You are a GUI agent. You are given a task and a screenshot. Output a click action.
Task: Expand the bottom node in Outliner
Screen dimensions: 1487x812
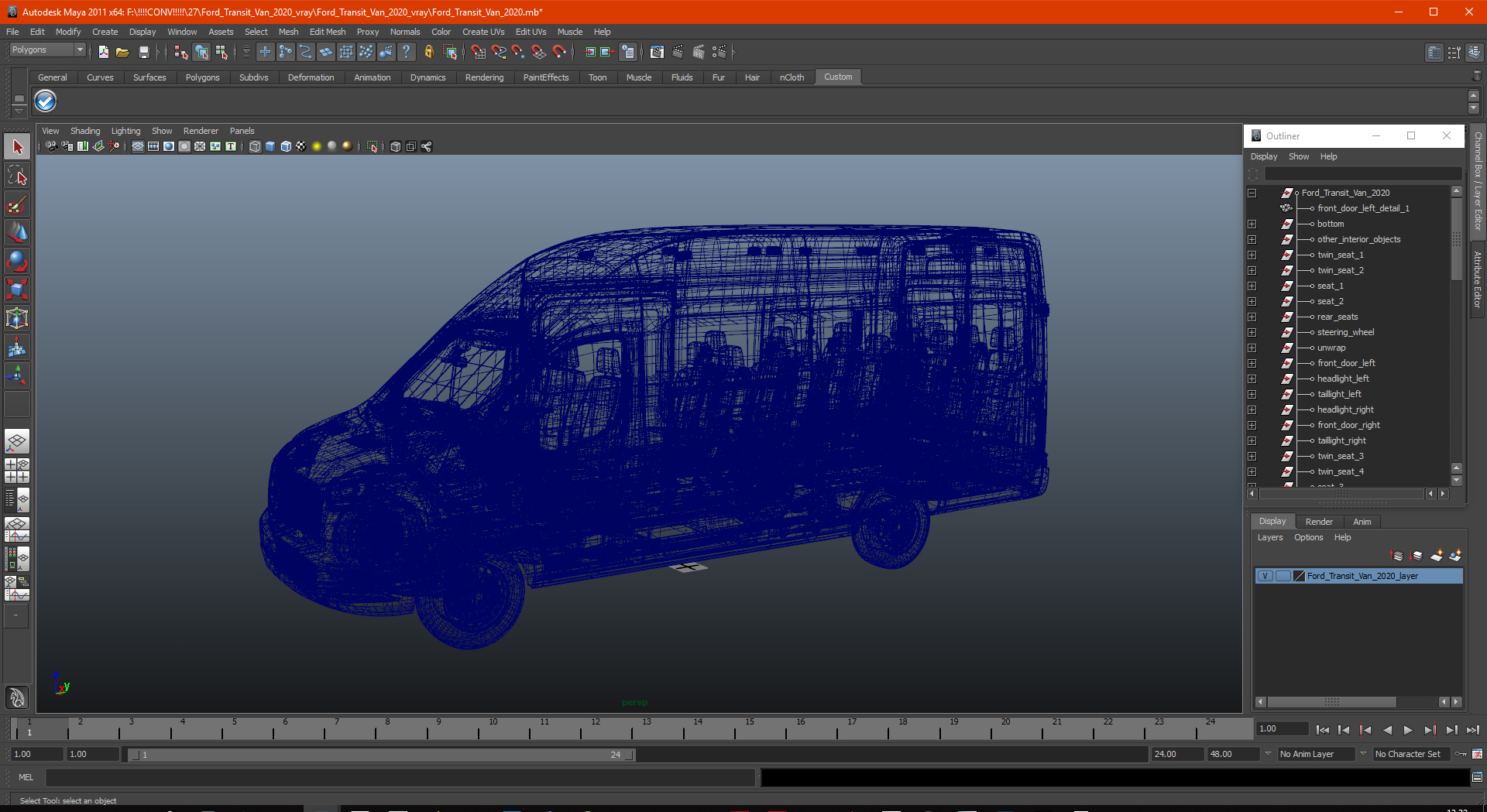tap(1252, 224)
